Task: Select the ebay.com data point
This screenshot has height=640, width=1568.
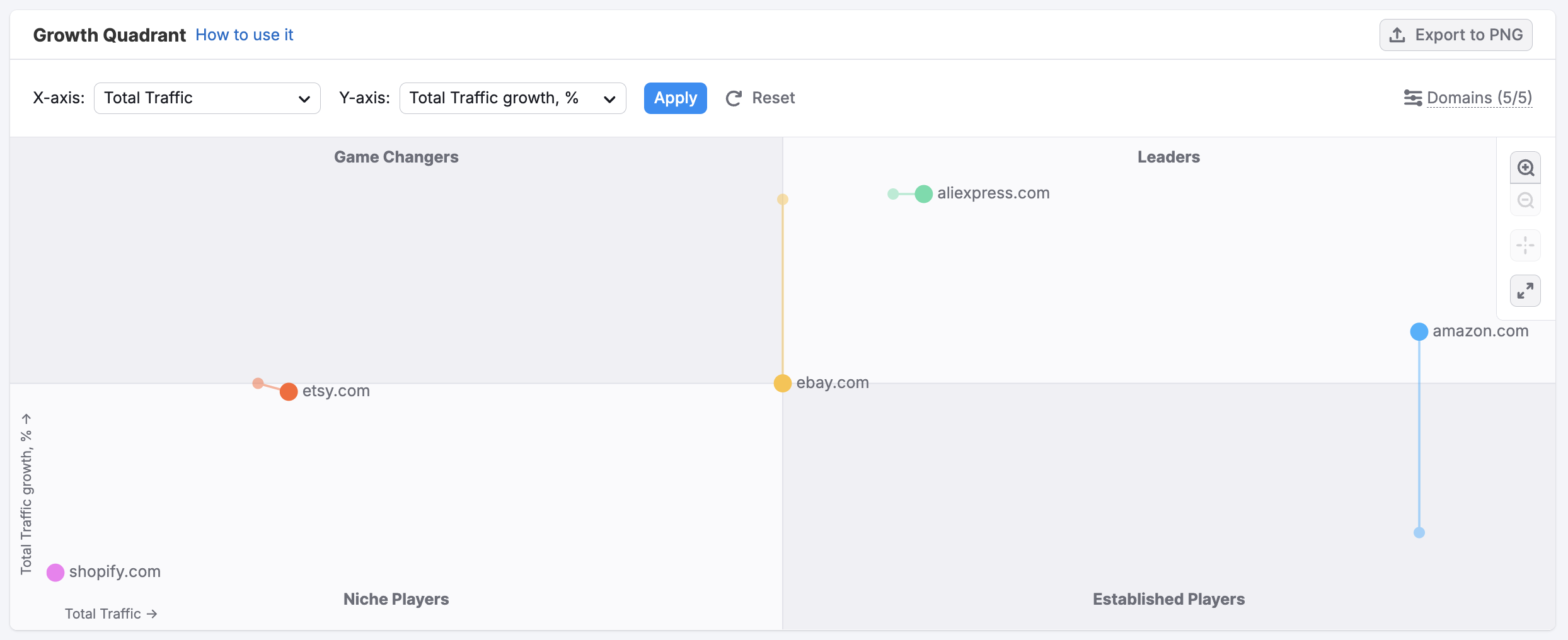Action: [782, 383]
